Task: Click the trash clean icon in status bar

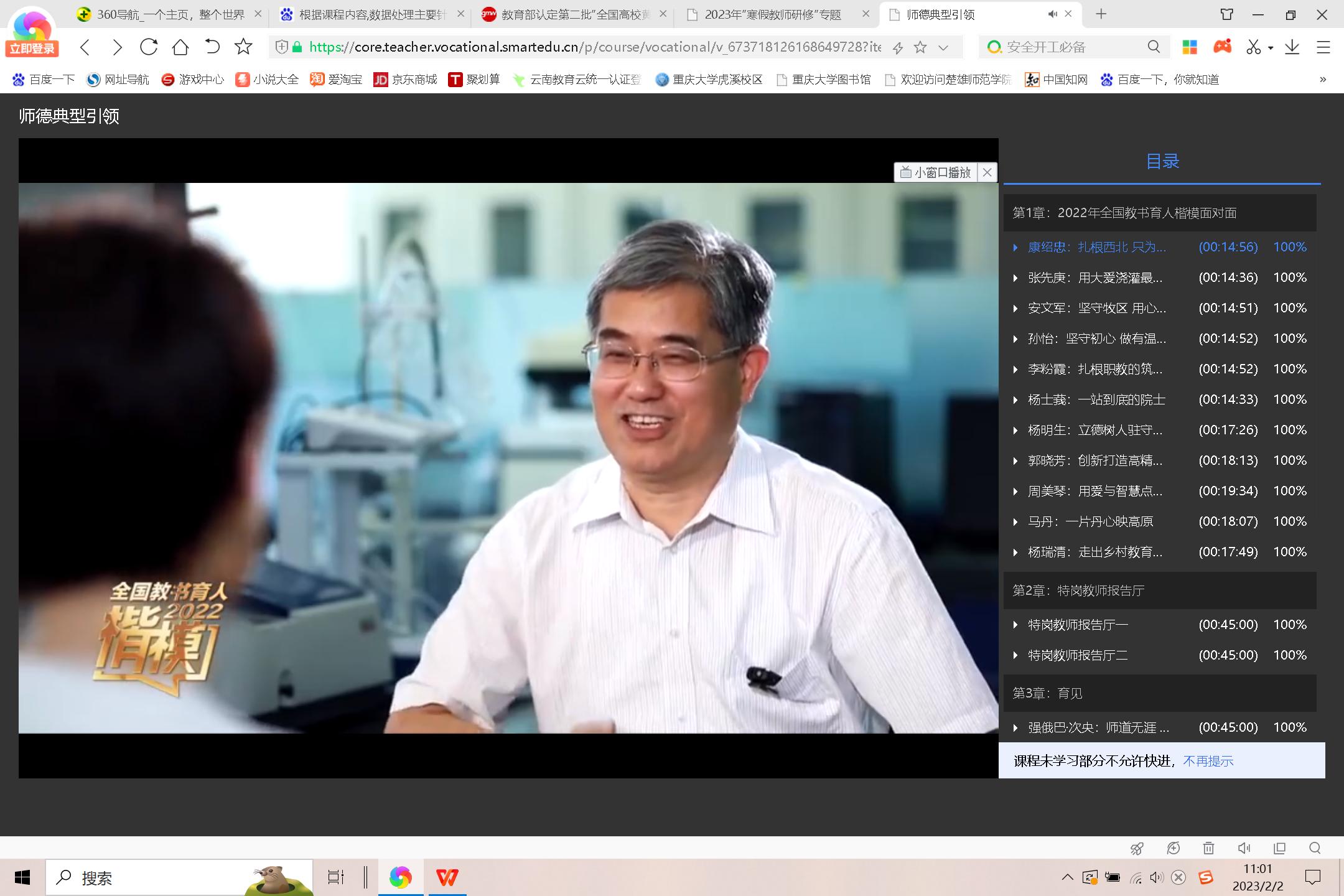Action: coord(1208,848)
